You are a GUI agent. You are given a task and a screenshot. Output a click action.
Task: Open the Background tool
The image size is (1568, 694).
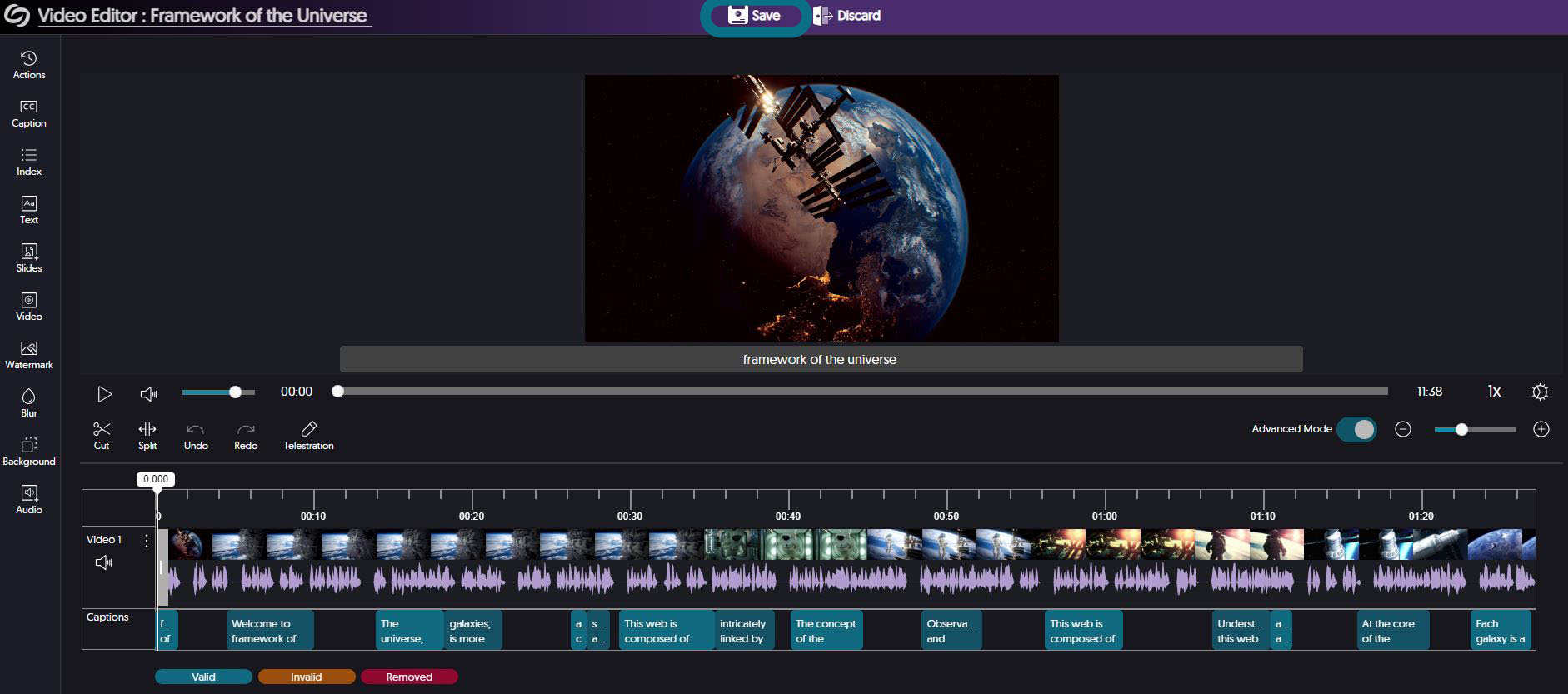pos(29,452)
